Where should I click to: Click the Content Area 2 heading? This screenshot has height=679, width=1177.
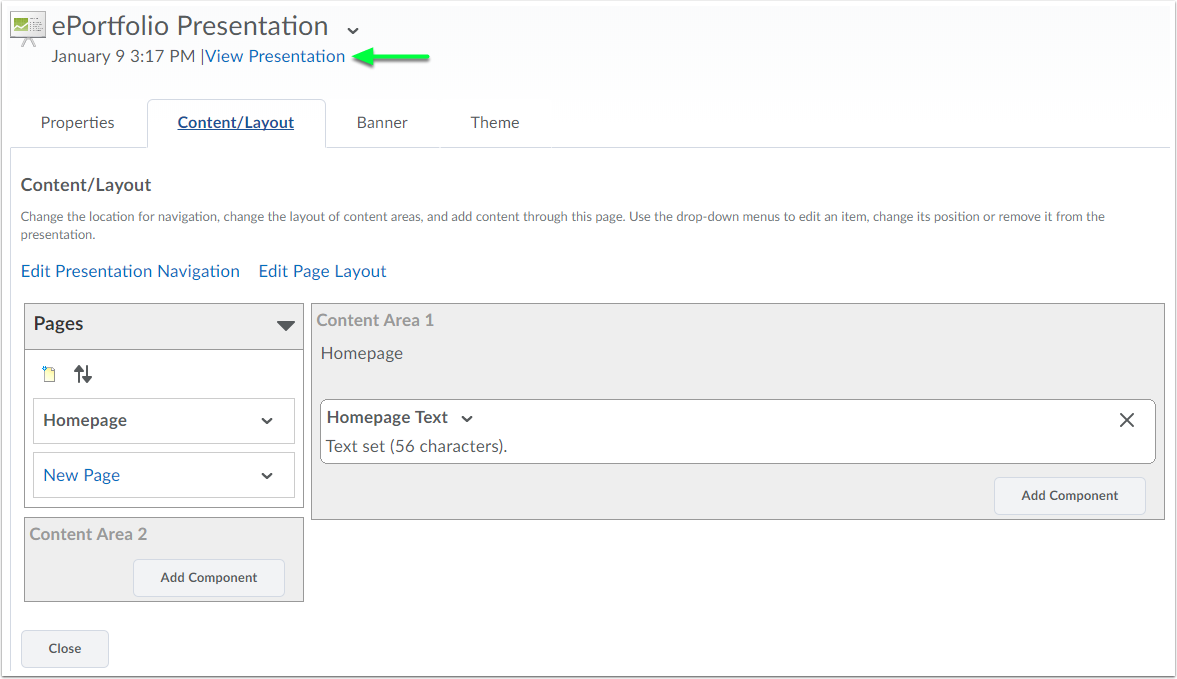tap(89, 534)
